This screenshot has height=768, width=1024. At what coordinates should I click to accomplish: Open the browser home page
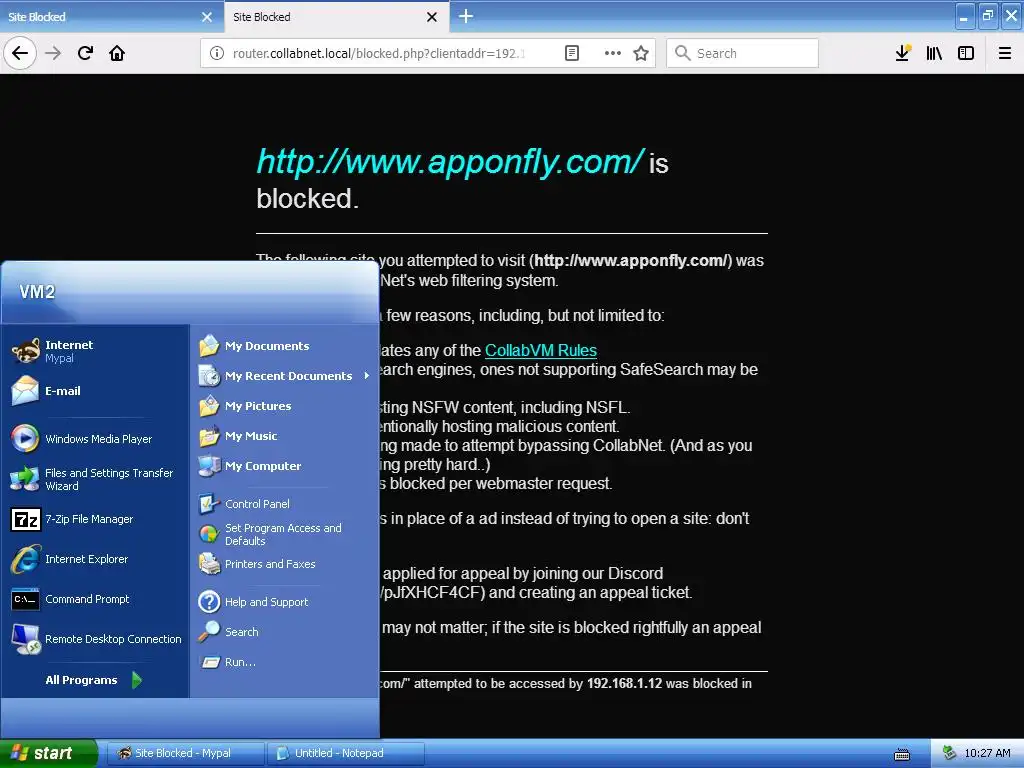click(x=117, y=53)
